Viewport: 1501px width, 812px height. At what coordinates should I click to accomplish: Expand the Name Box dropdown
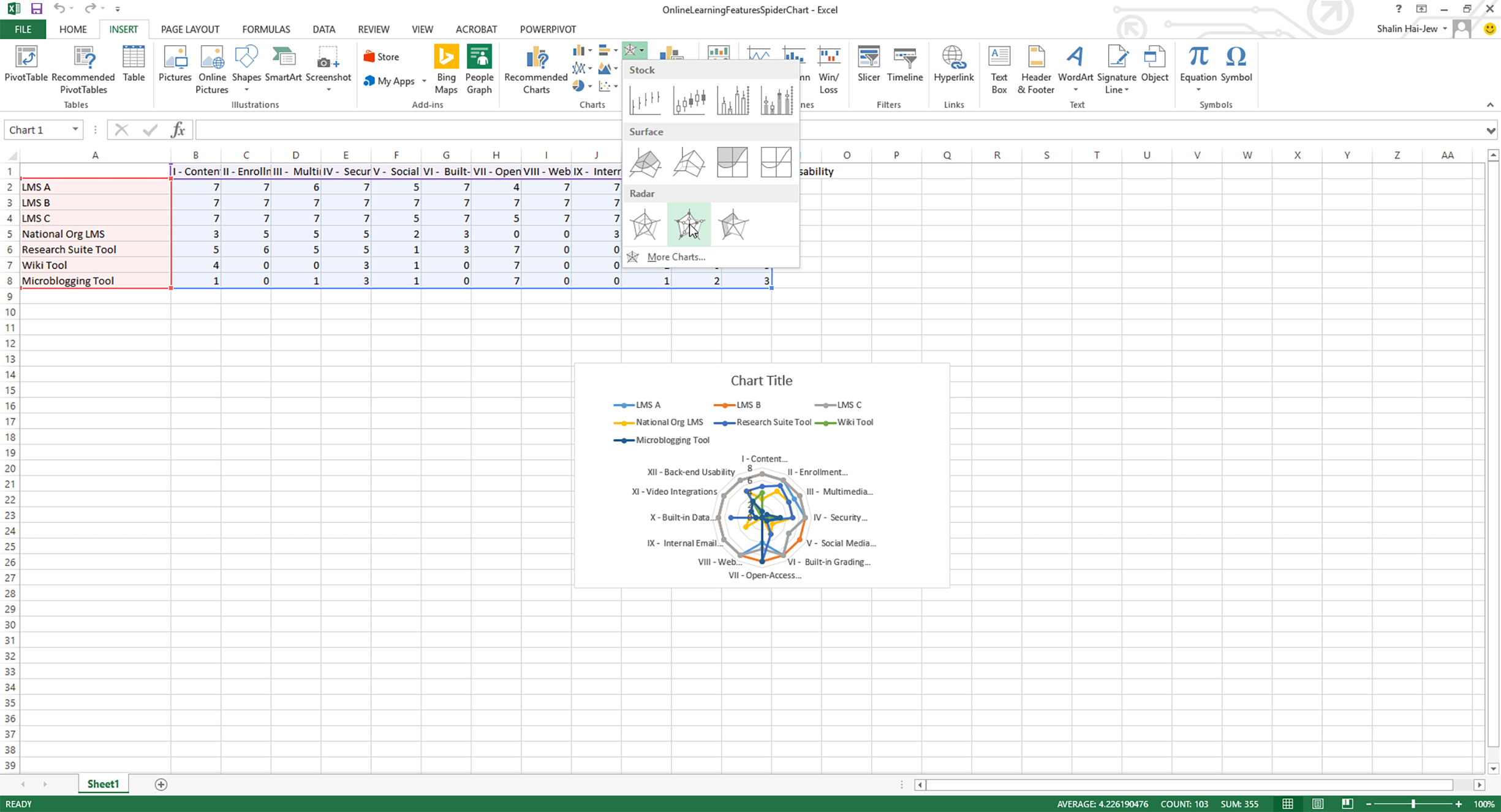coord(75,130)
